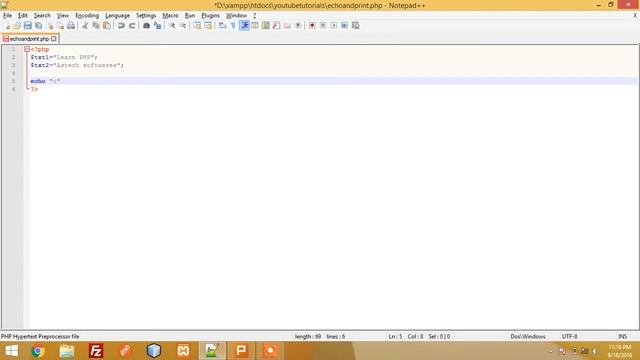Print the document using the printer icon
This screenshot has width=640, height=360.
pyautogui.click(x=71, y=25)
